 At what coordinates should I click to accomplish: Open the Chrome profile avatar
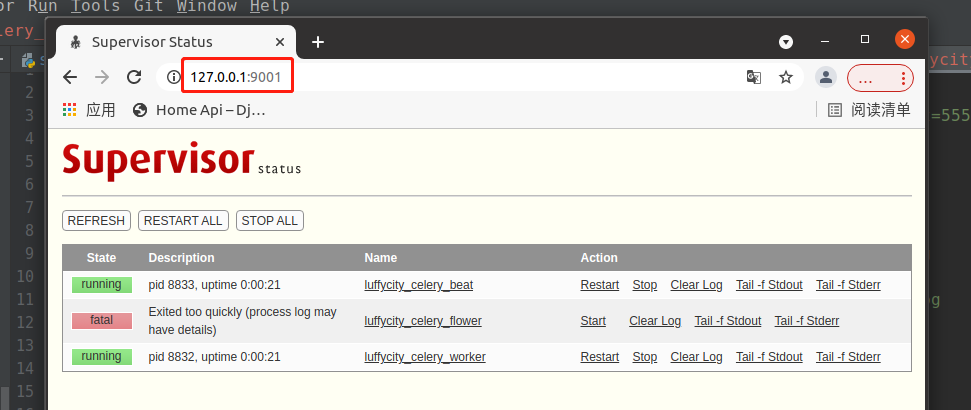coord(825,77)
